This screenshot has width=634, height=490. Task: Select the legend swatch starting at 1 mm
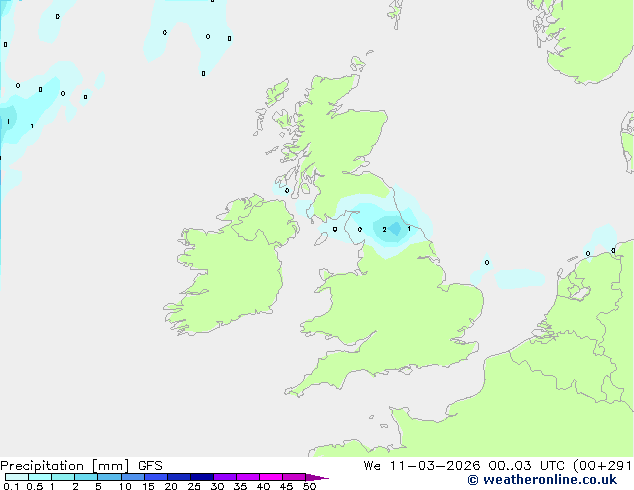pyautogui.click(x=63, y=477)
